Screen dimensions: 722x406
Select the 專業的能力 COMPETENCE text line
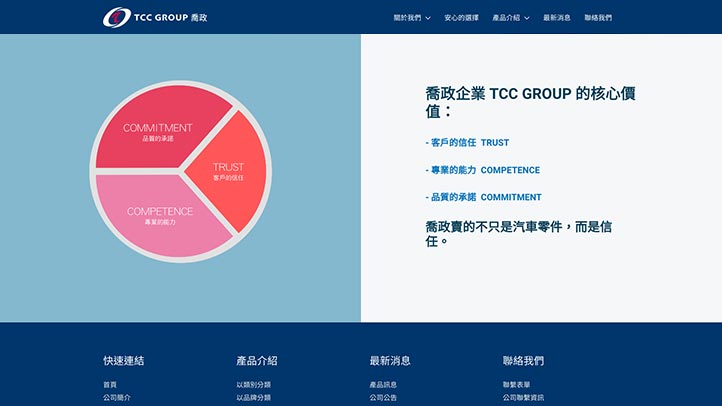click(483, 170)
